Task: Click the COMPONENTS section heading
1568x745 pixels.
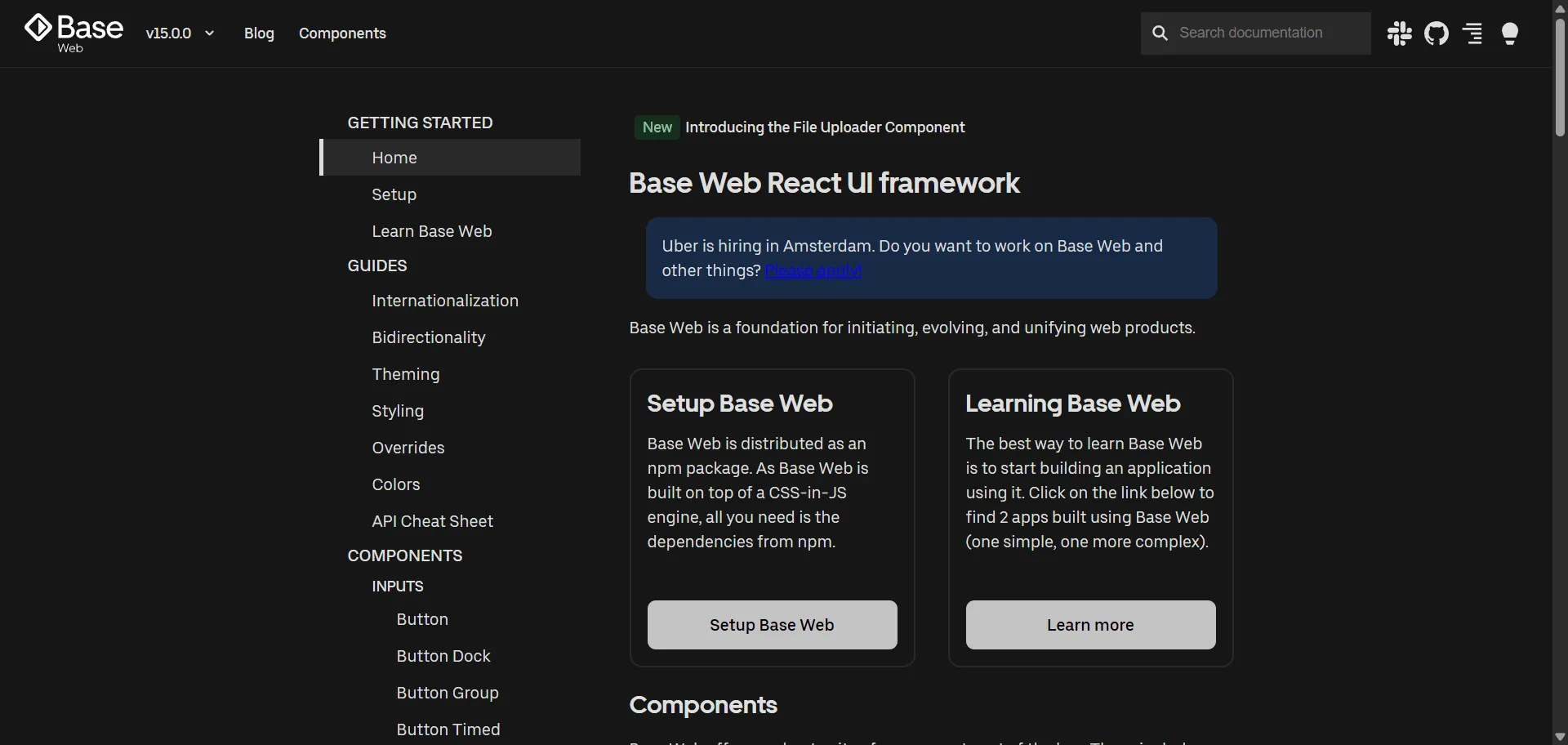Action: click(405, 555)
